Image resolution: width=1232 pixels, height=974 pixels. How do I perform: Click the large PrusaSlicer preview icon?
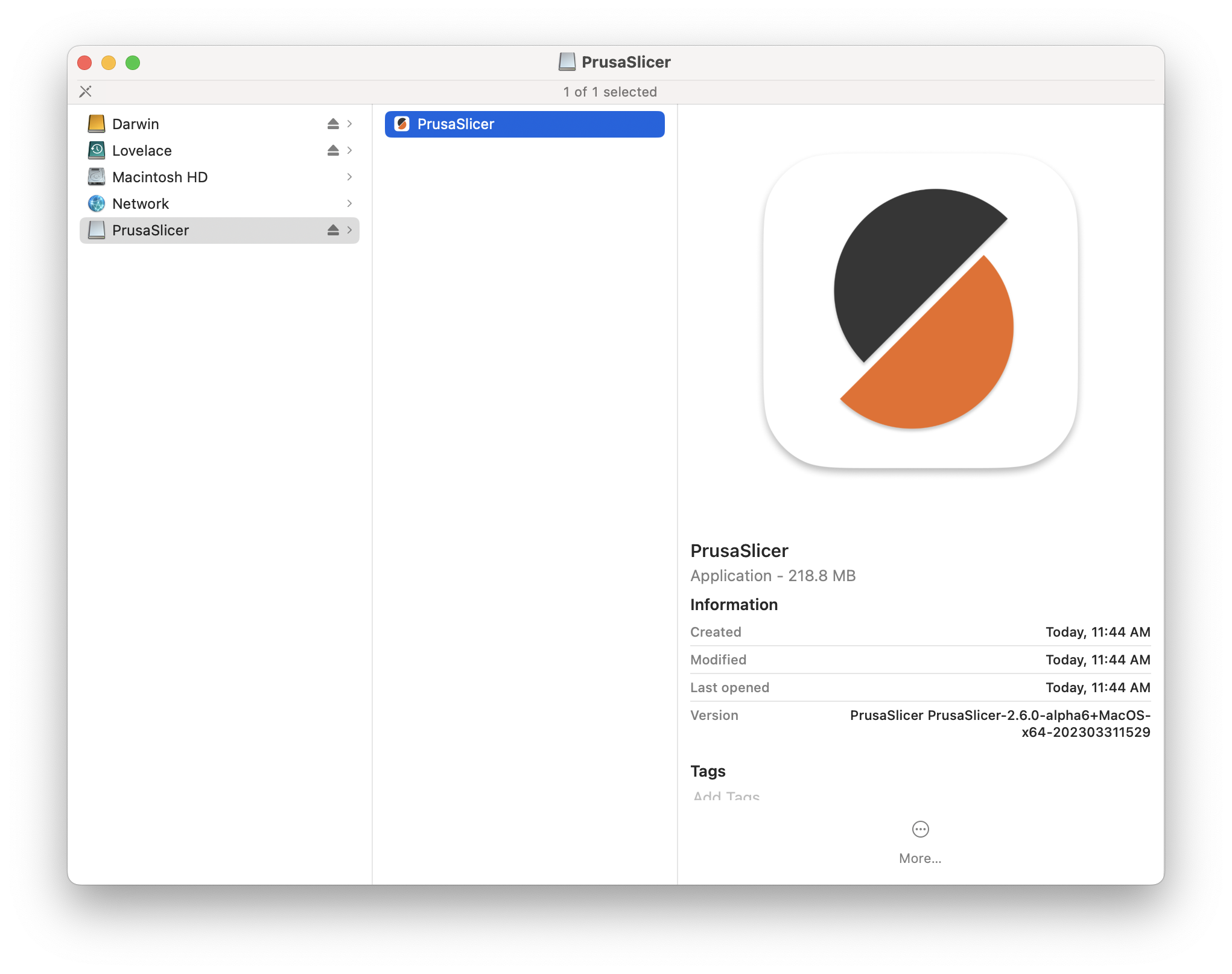pyautogui.click(x=920, y=310)
